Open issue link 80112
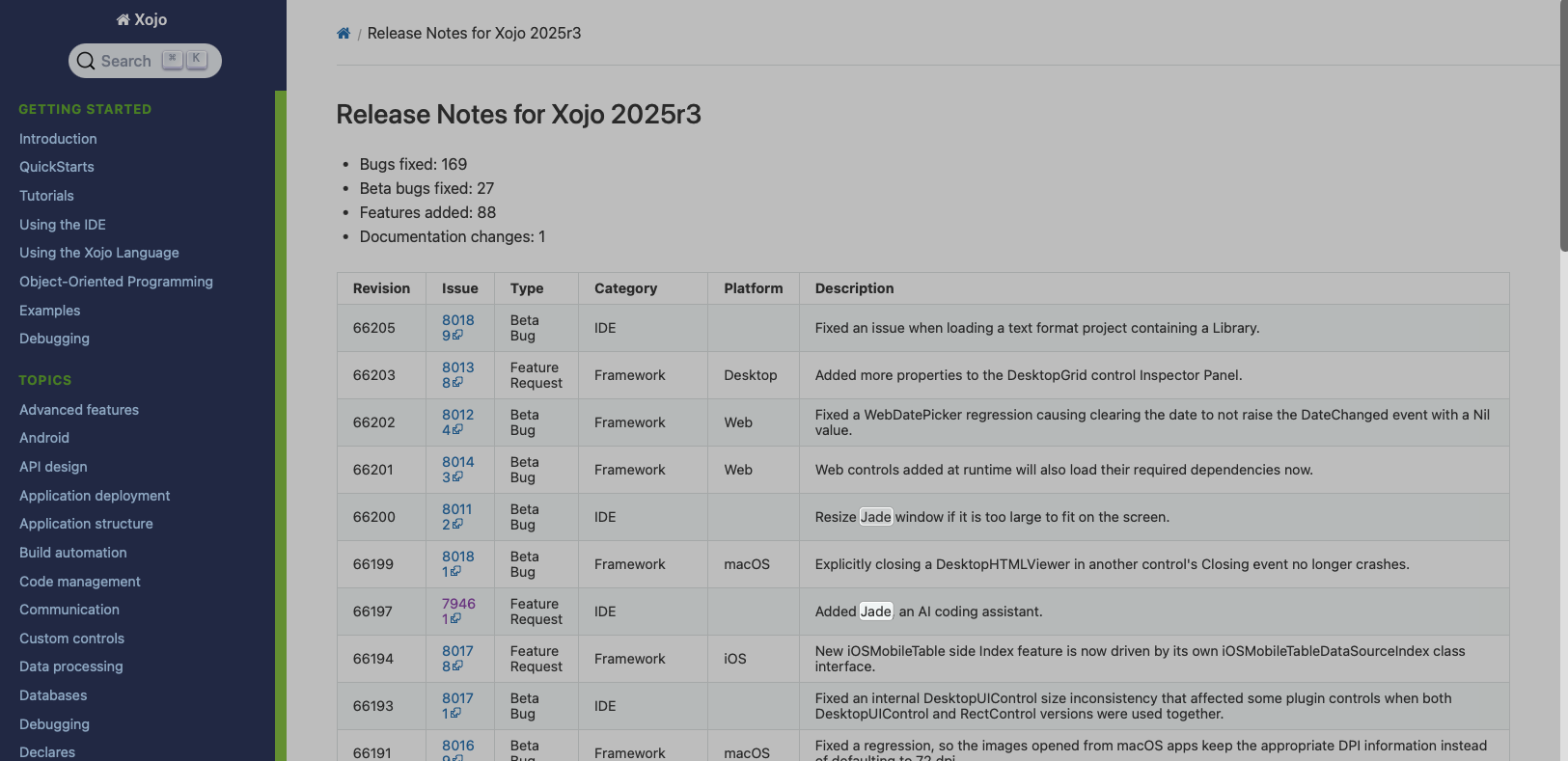Image resolution: width=1568 pixels, height=761 pixels. click(456, 509)
